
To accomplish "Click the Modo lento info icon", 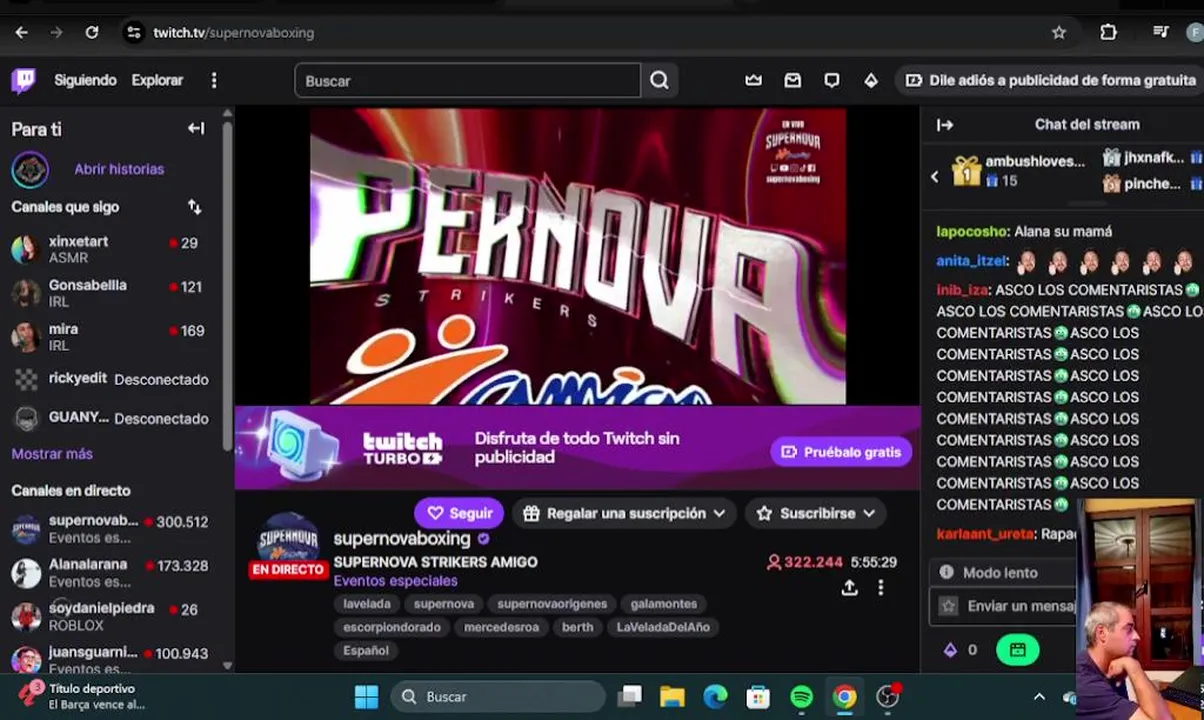I will tap(946, 573).
